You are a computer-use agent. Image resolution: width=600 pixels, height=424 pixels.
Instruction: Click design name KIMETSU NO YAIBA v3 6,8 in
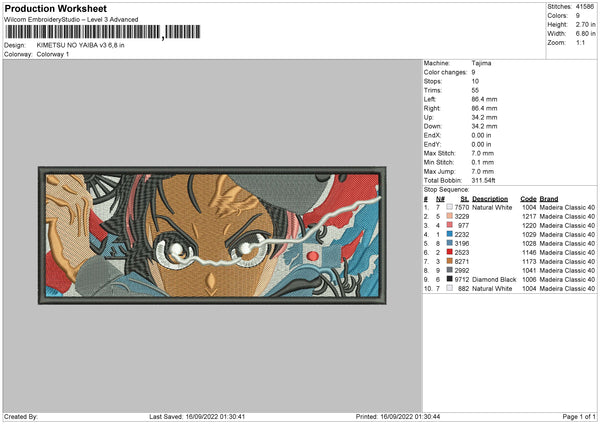(80, 45)
